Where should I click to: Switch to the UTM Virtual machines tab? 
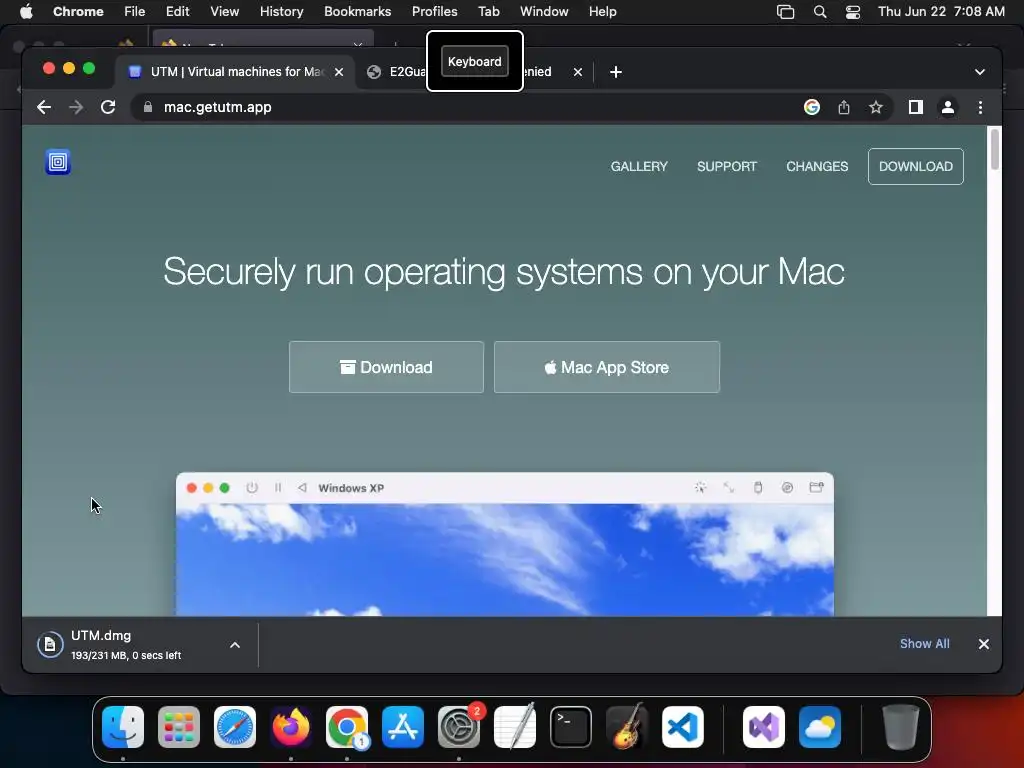235,72
